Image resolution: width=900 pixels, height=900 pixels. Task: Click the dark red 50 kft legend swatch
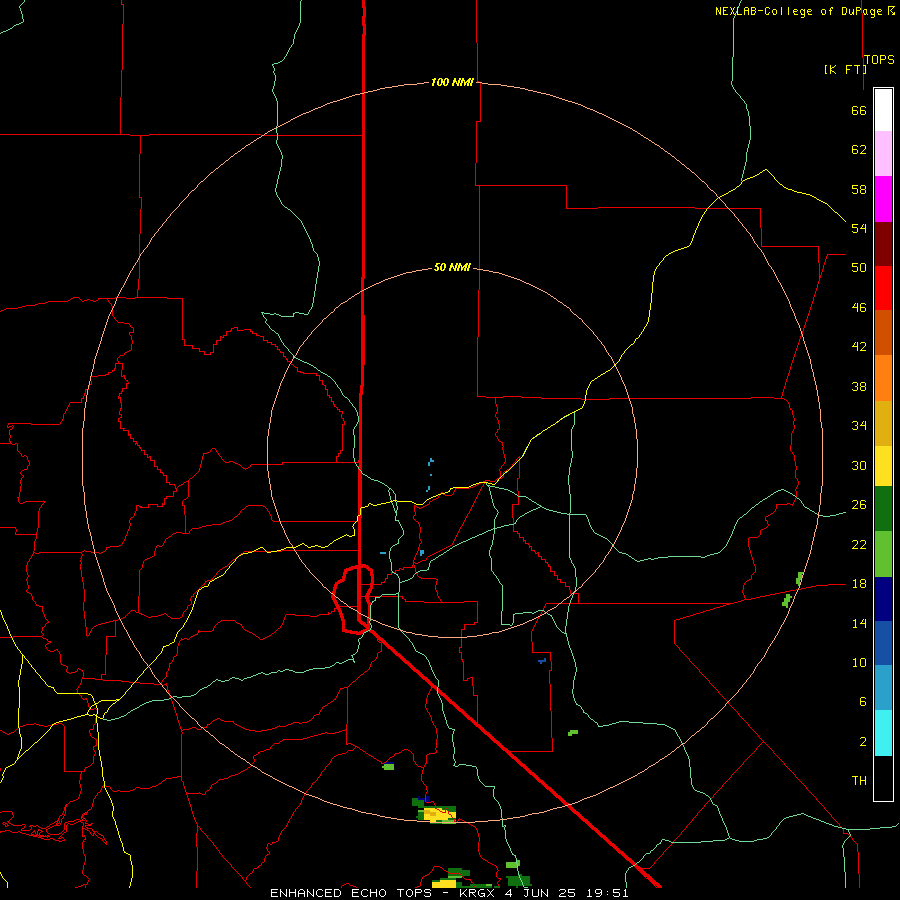(883, 244)
